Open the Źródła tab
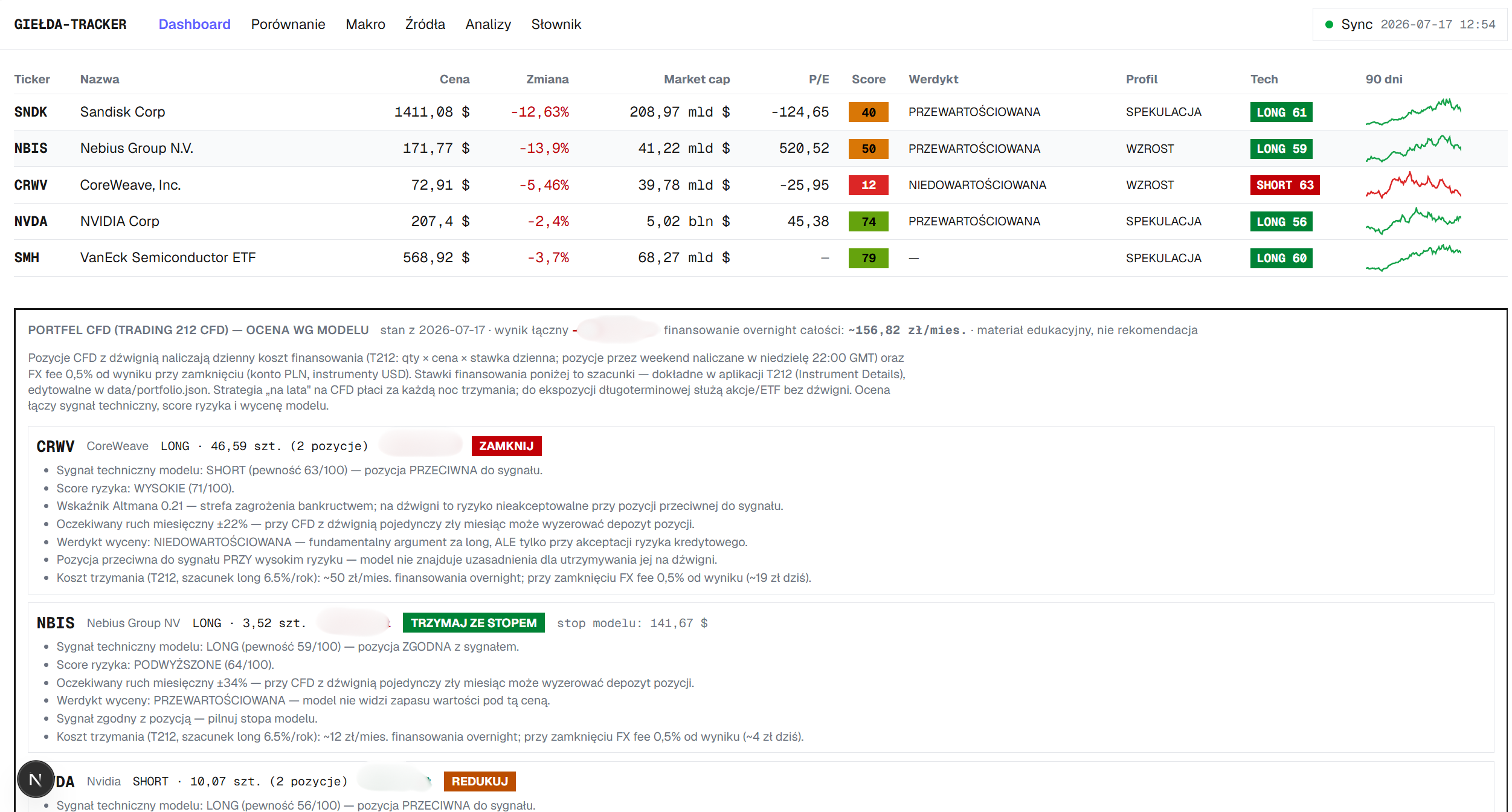 coord(425,24)
